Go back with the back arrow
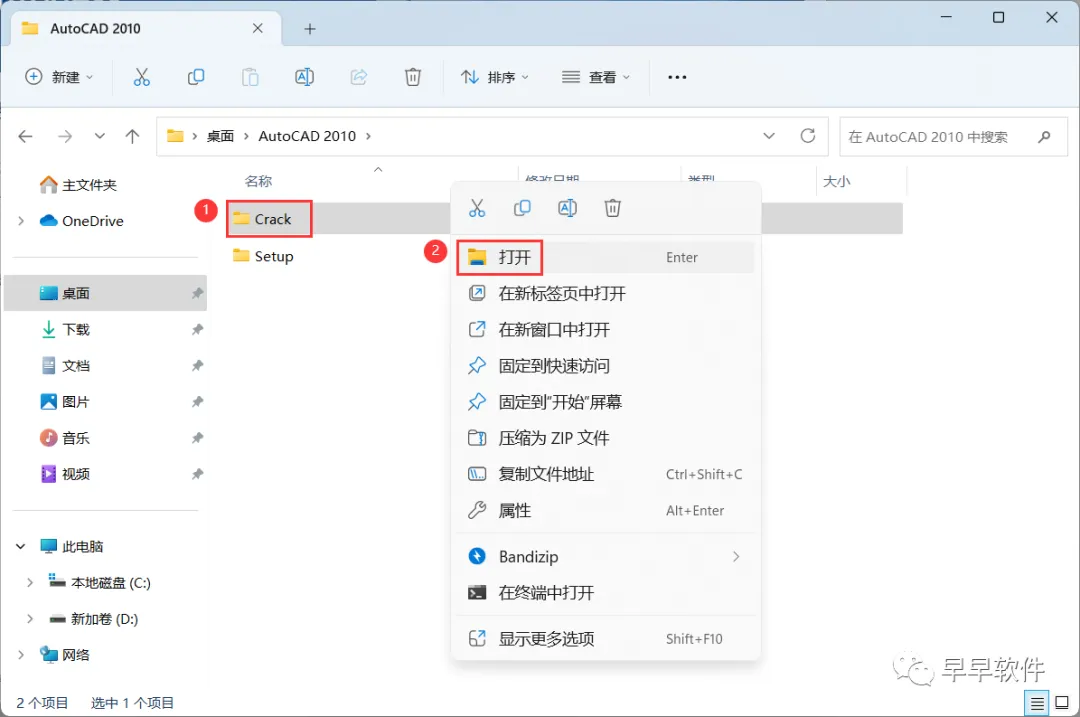The height and width of the screenshot is (717, 1080). 25,136
